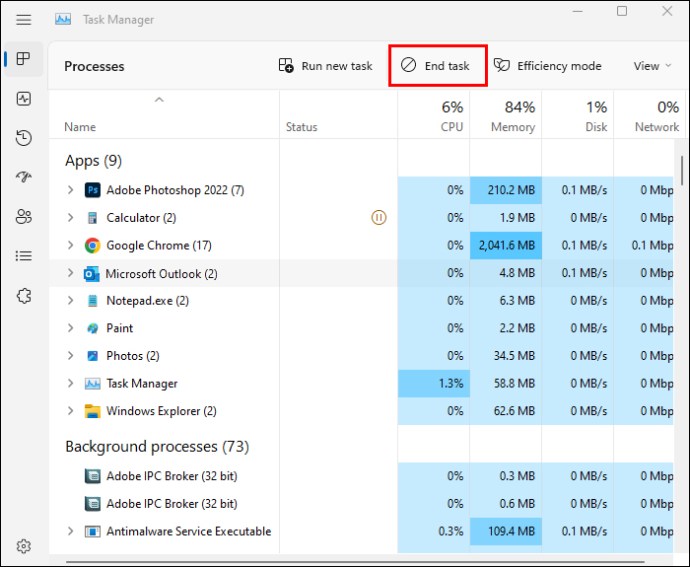This screenshot has height=567, width=690.
Task: Click the End task button
Action: 436,66
